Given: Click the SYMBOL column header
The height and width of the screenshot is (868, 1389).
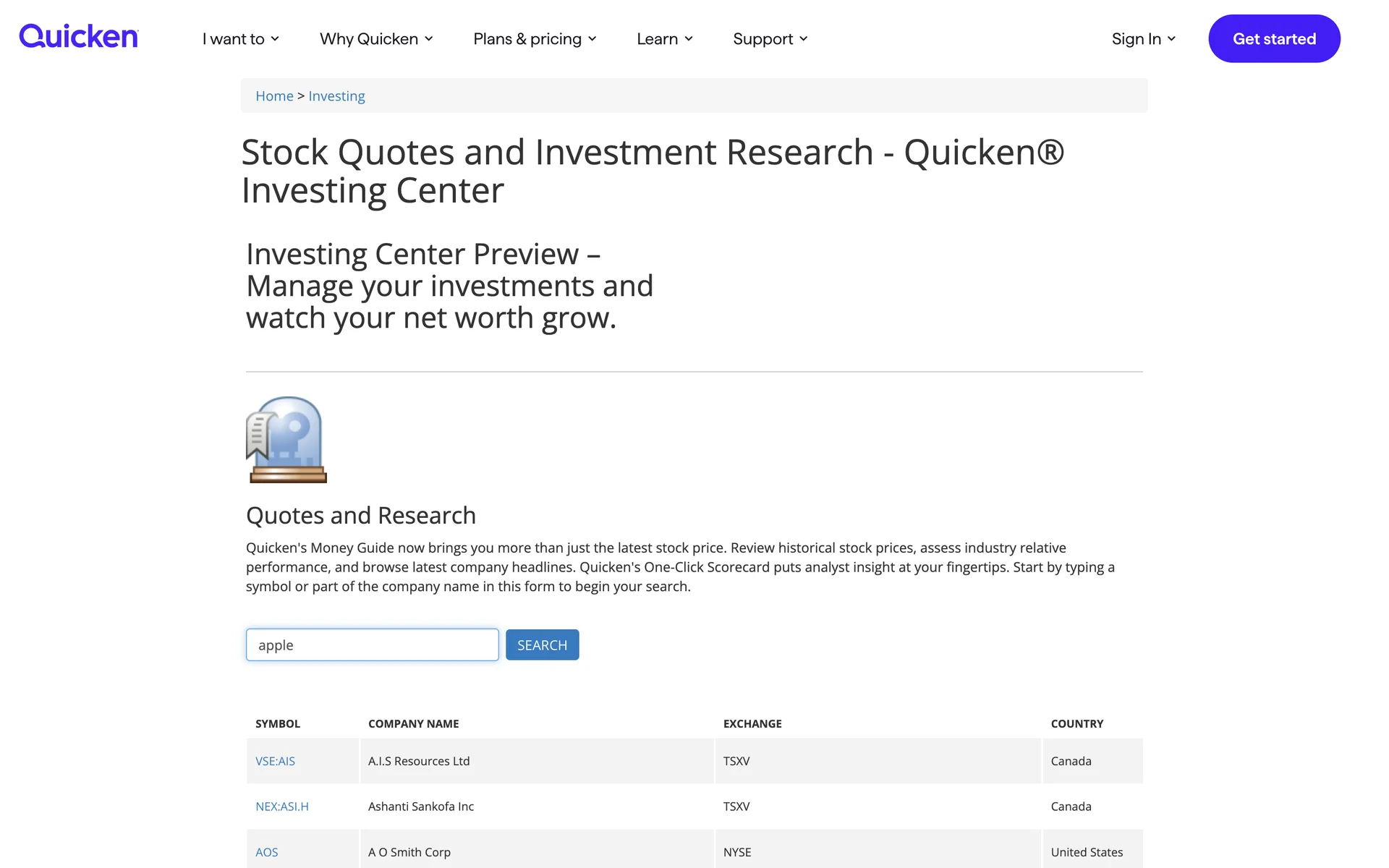Looking at the screenshot, I should tap(277, 723).
